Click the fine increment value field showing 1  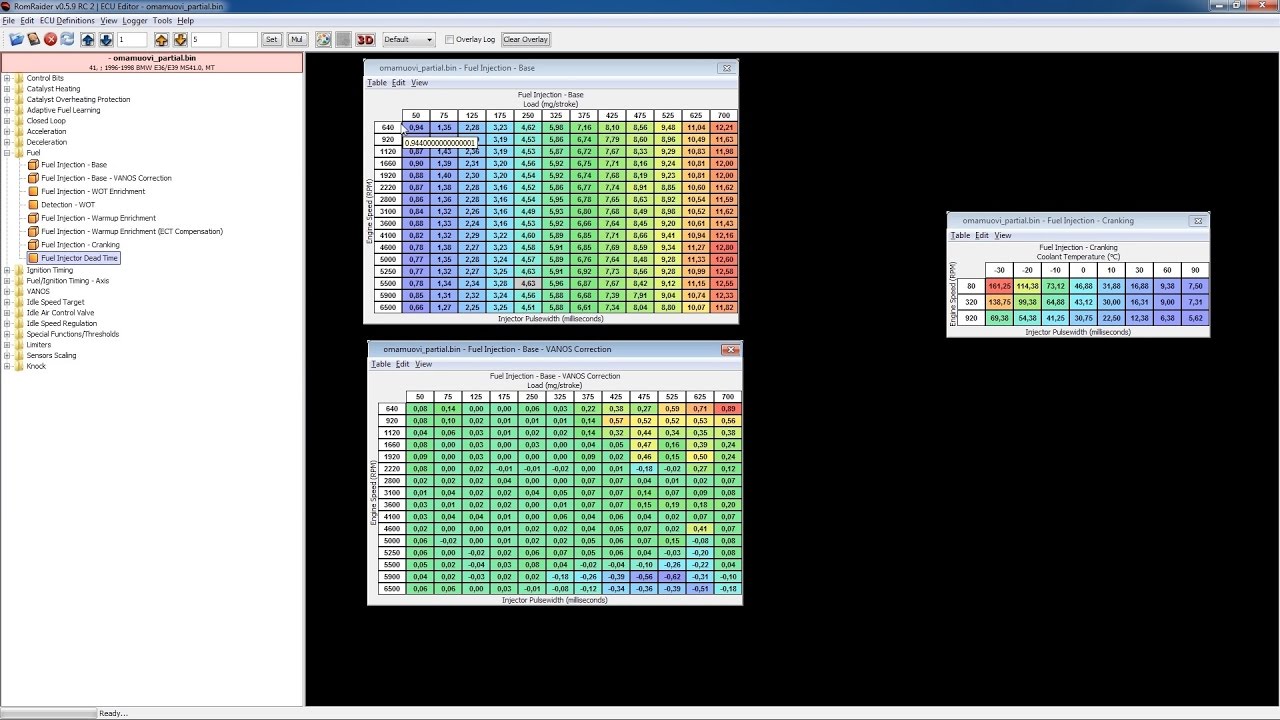click(x=132, y=39)
